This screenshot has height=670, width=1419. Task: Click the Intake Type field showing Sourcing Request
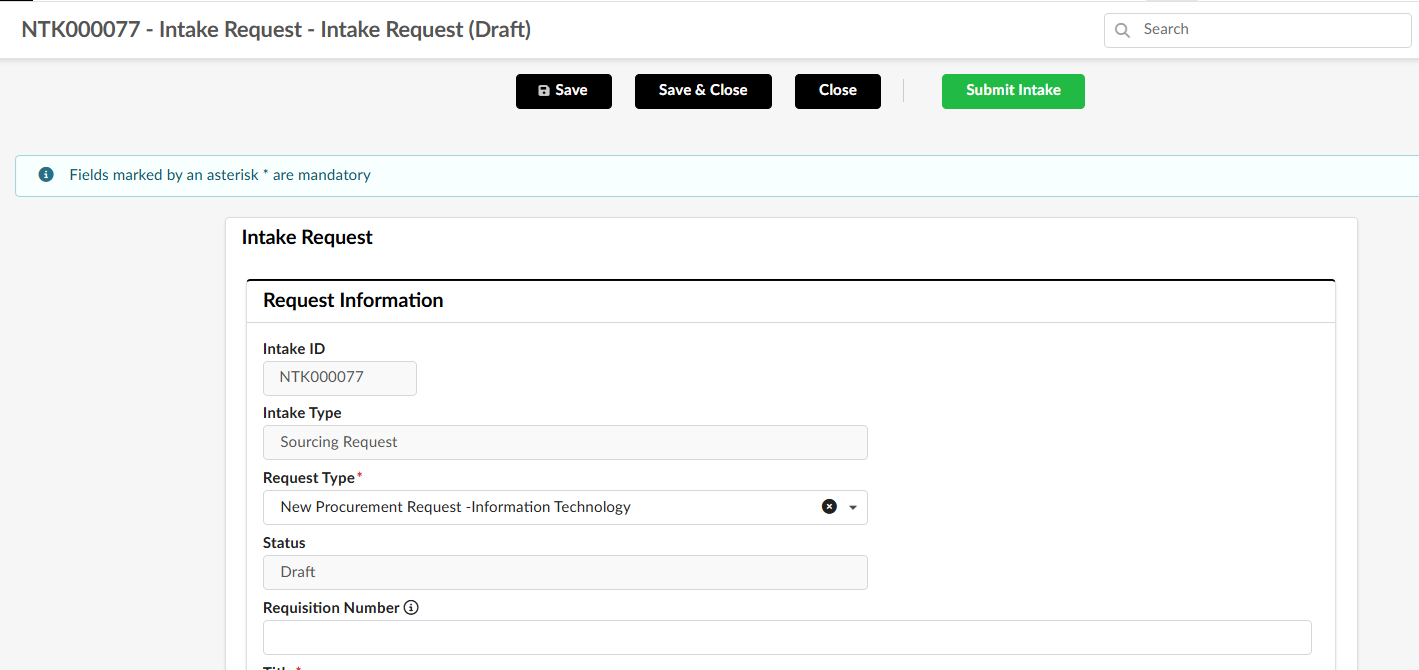565,442
